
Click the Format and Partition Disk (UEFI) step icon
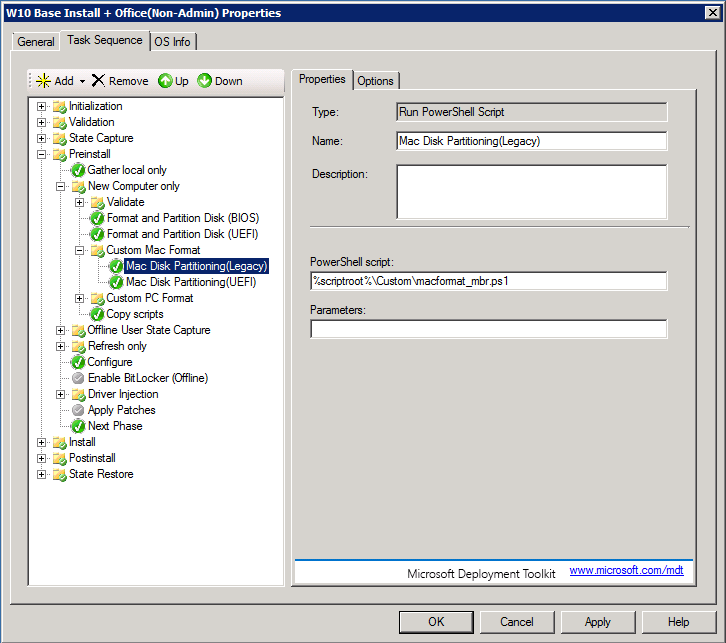coord(97,235)
